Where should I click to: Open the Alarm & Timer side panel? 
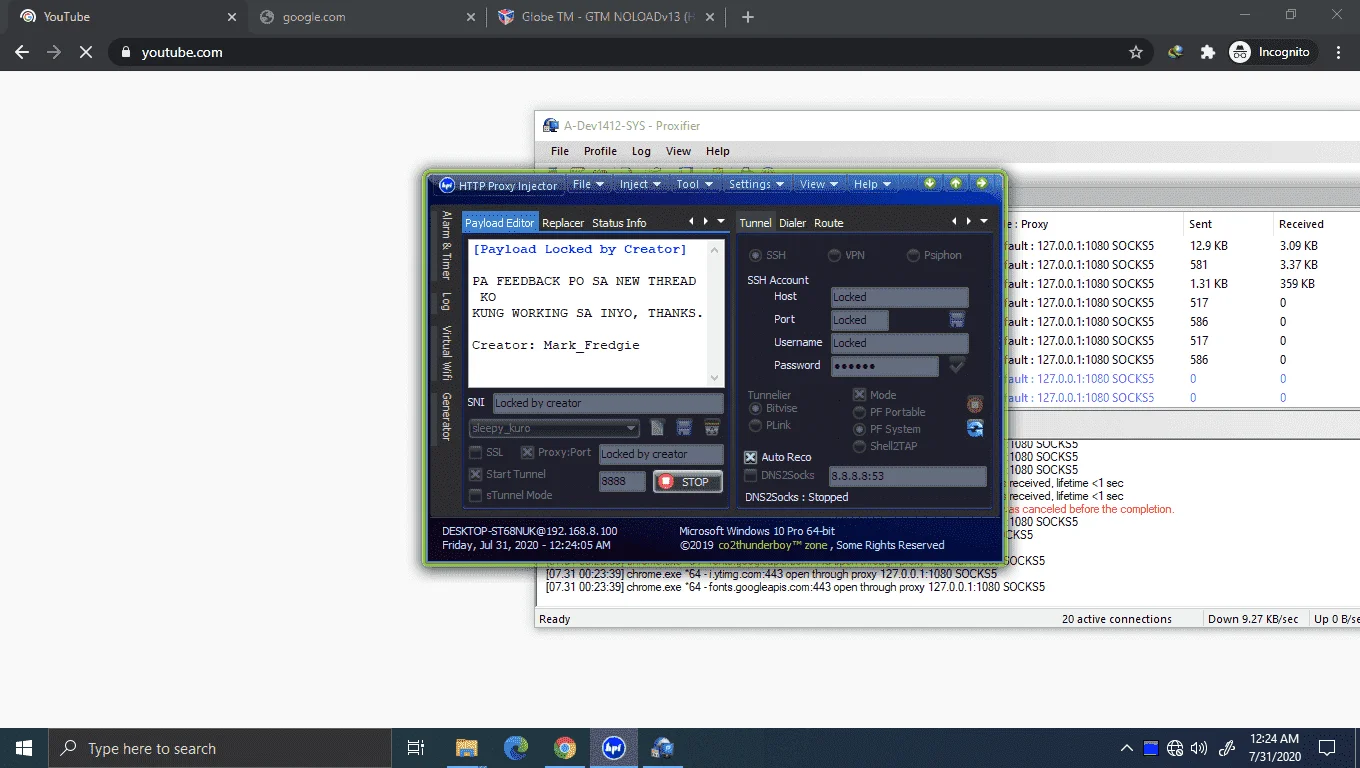point(447,245)
